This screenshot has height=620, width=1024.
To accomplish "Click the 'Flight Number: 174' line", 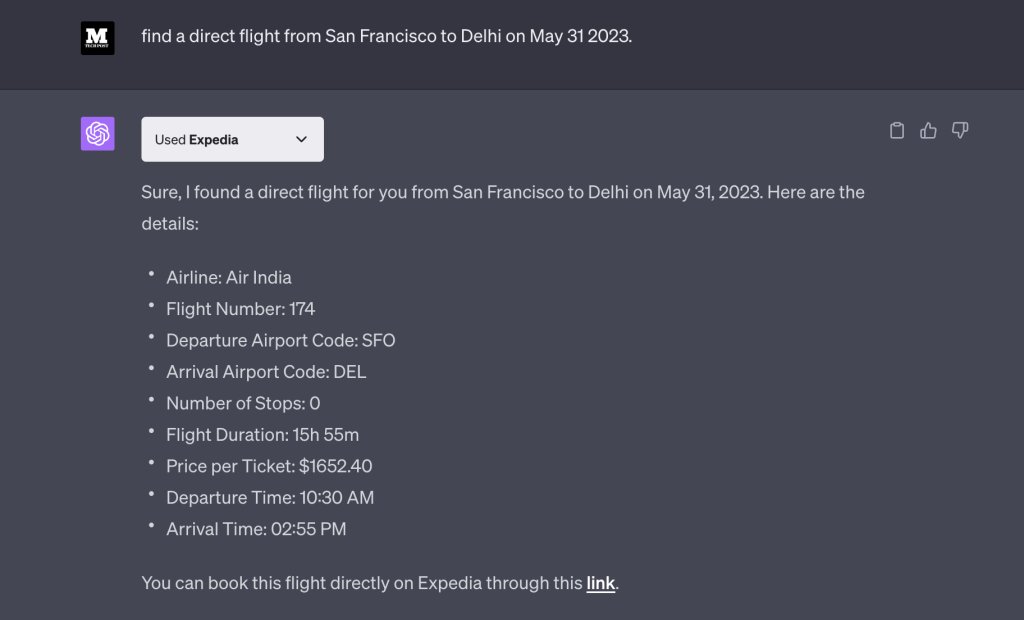I will (240, 309).
